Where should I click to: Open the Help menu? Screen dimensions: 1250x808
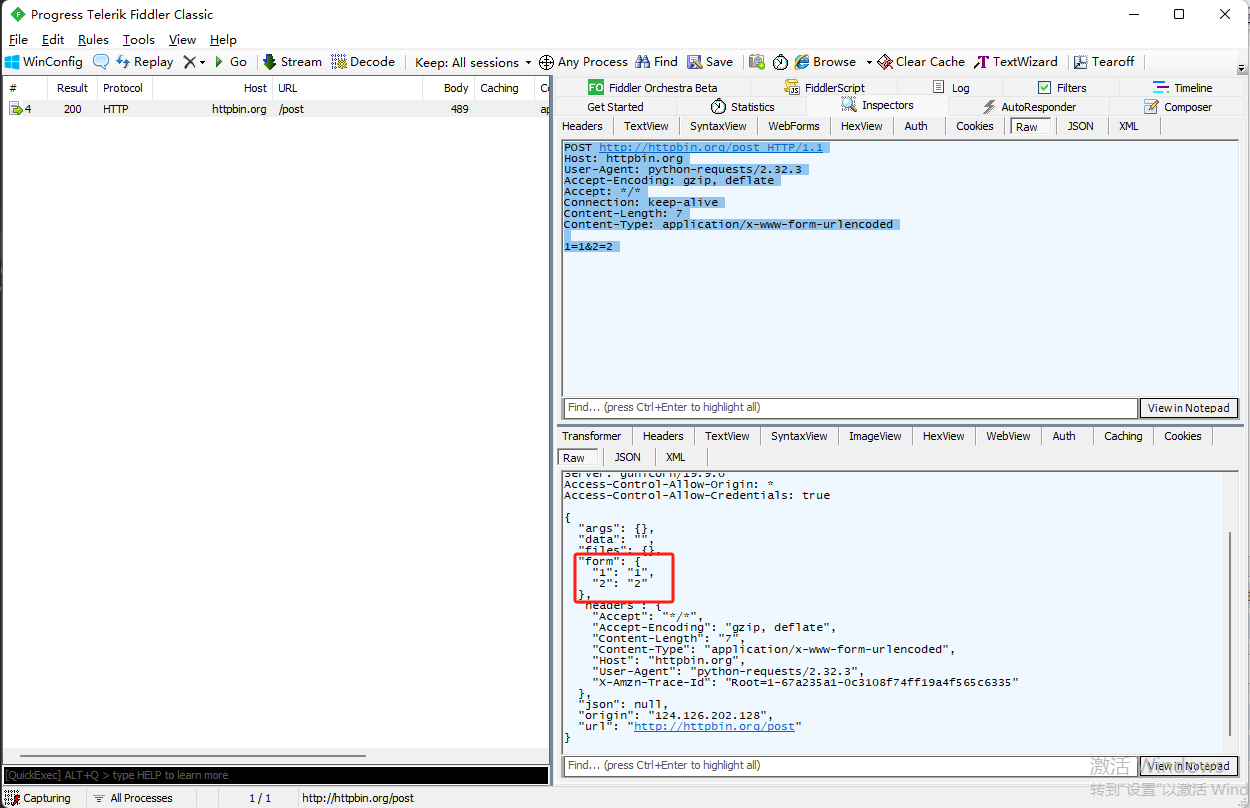(223, 40)
